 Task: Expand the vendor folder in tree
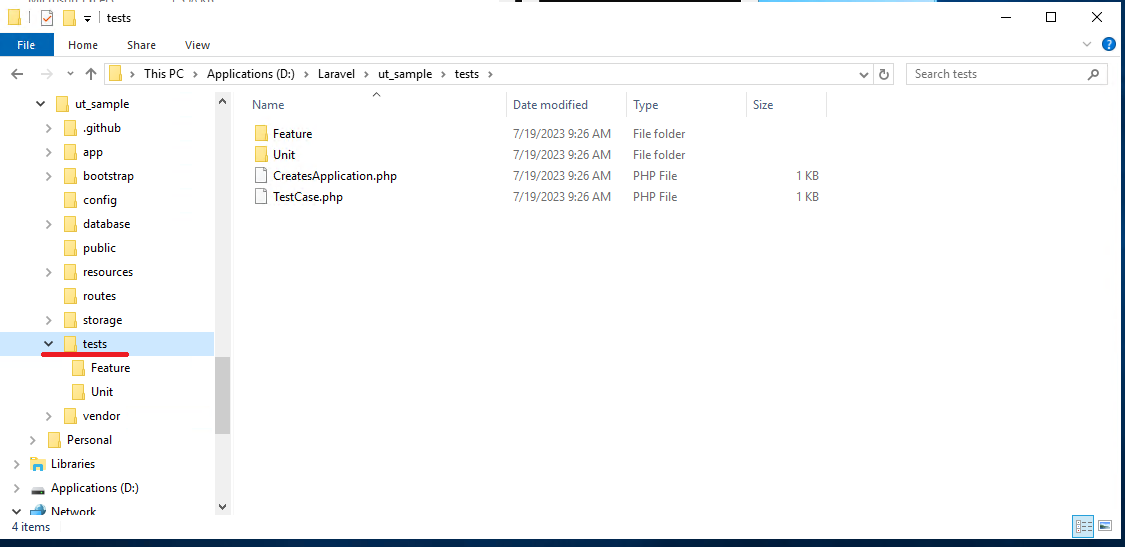(x=49, y=416)
